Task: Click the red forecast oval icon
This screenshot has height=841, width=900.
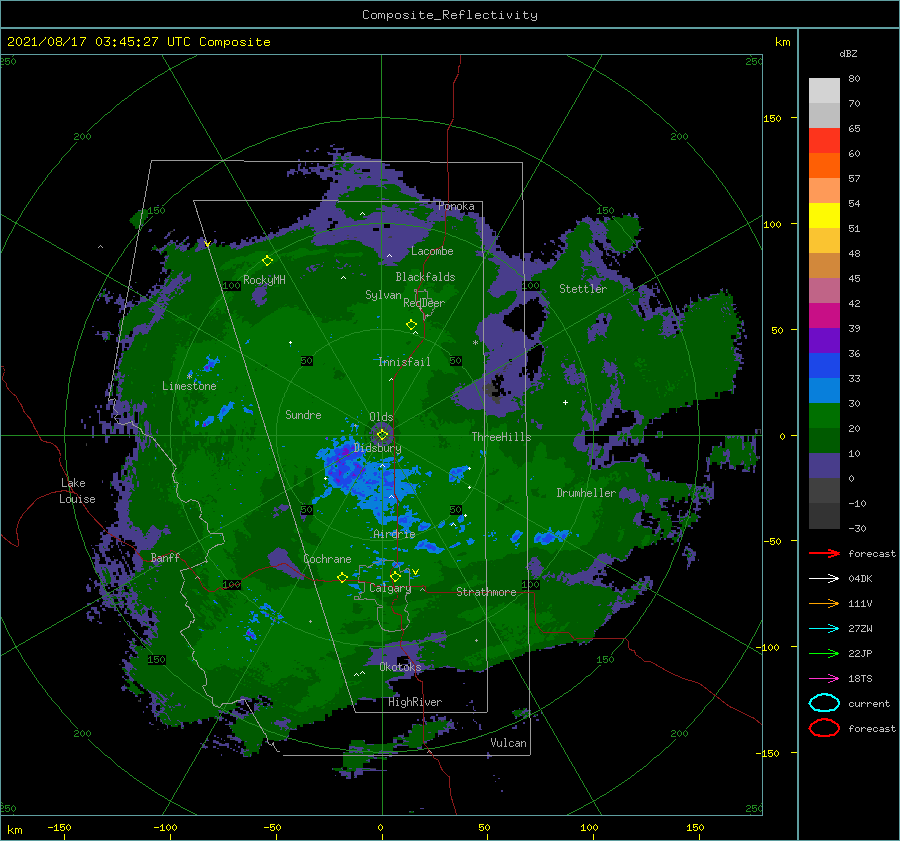Action: point(824,728)
